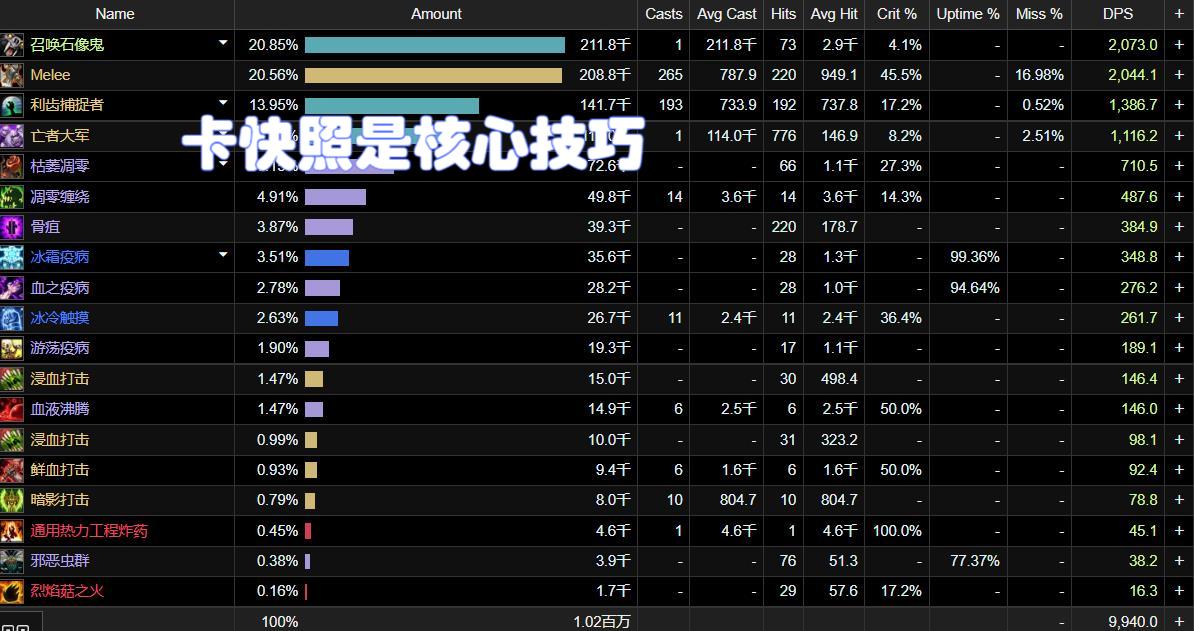Click the plus button in the Melee row
Viewport: 1194px width, 631px height.
coord(1179,75)
